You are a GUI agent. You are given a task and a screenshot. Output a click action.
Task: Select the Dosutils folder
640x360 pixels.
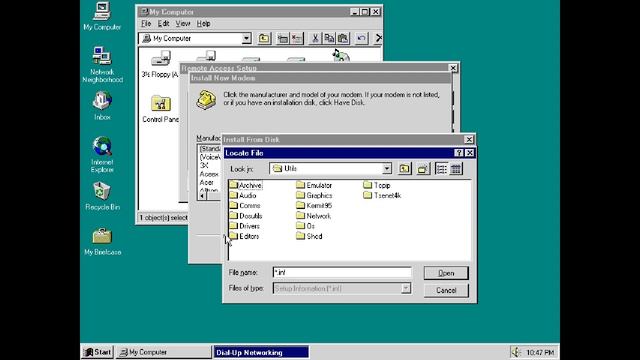tap(246, 216)
